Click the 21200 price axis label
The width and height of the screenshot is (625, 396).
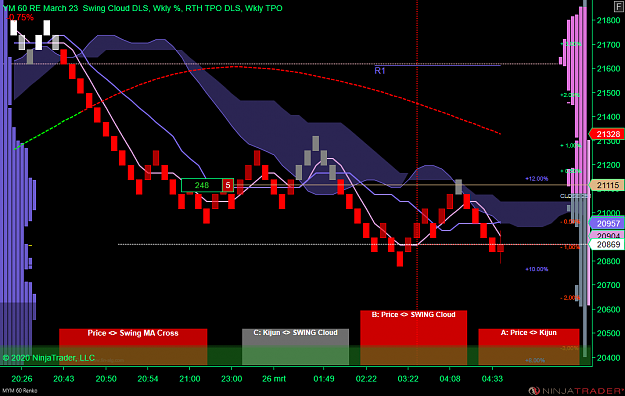(x=608, y=165)
